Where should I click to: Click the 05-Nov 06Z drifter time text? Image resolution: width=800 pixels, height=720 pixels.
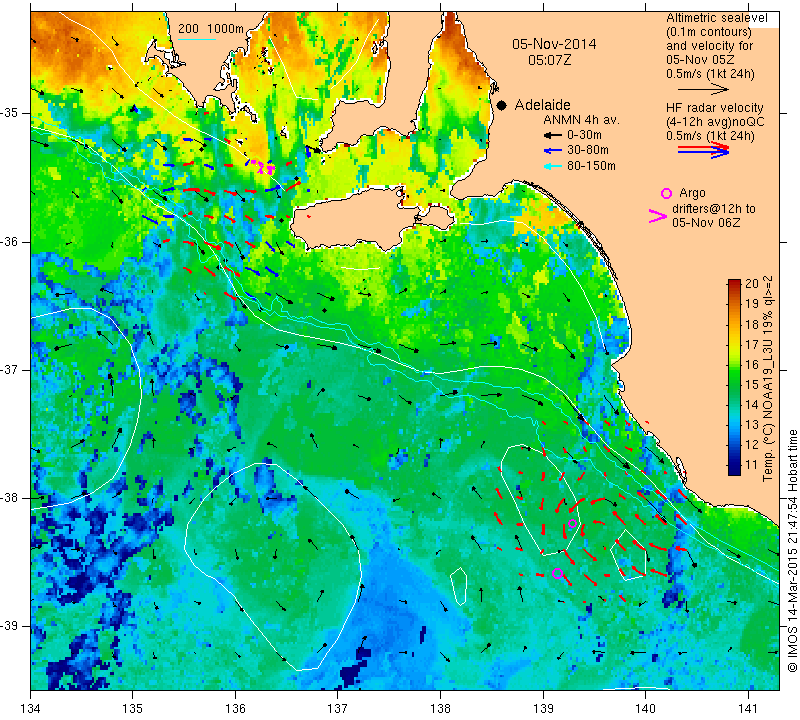(706, 222)
